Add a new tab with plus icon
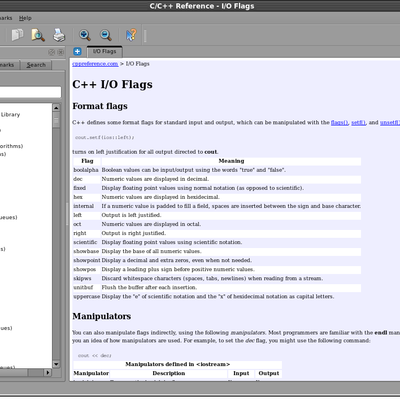400x400 pixels. [77, 51]
